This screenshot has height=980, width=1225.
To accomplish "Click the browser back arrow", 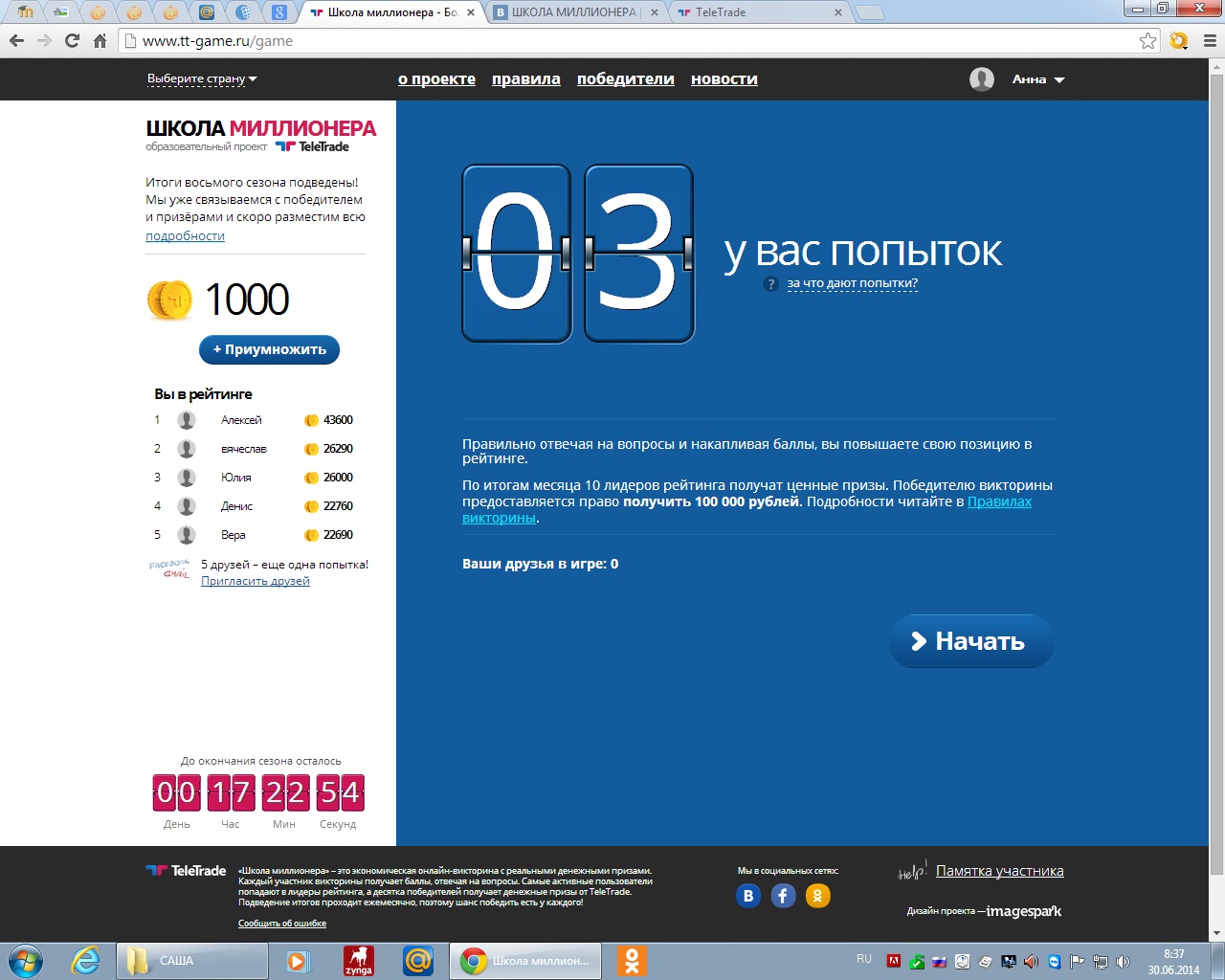I will click(16, 41).
